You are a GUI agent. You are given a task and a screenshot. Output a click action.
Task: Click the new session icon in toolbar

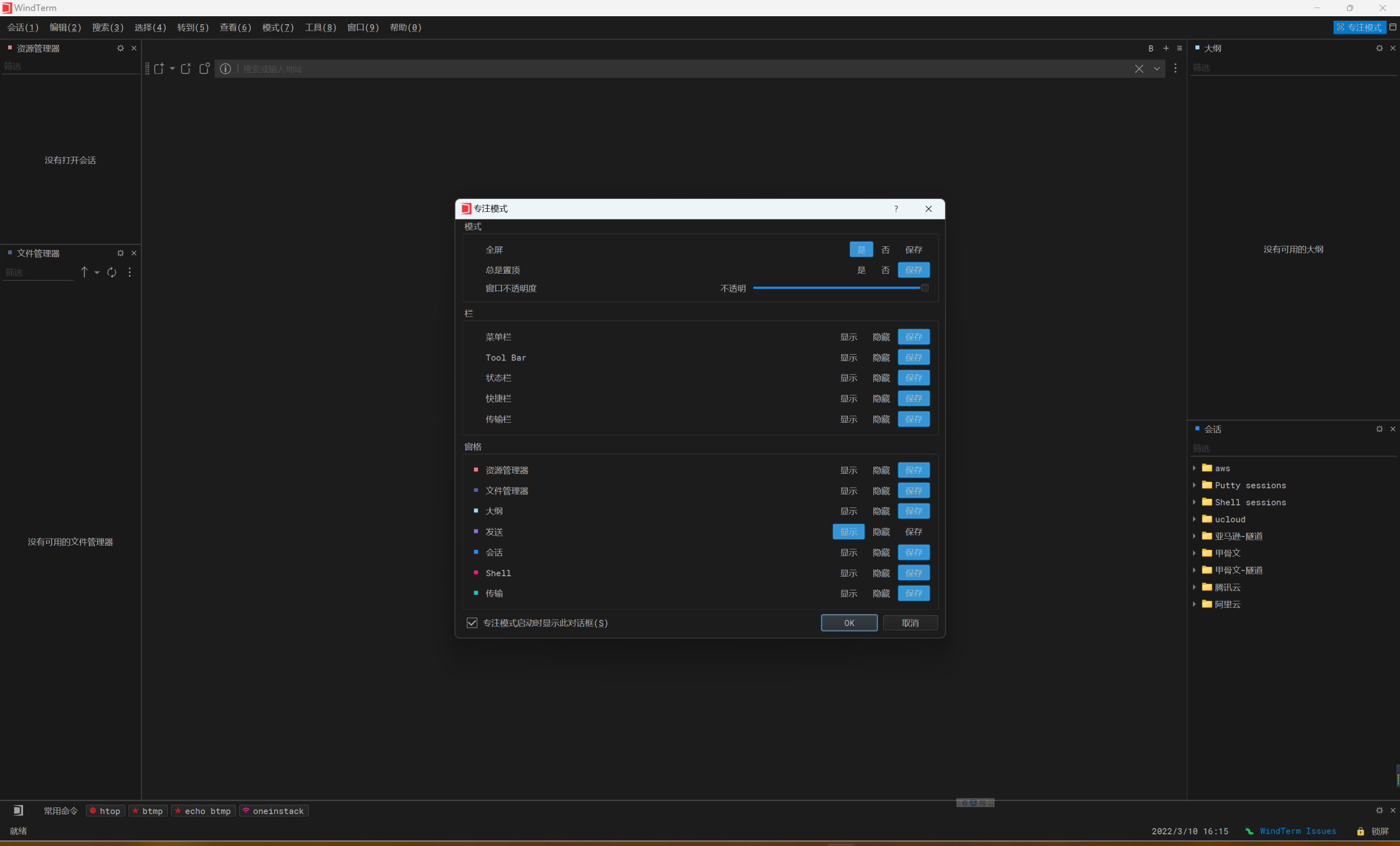pos(159,69)
